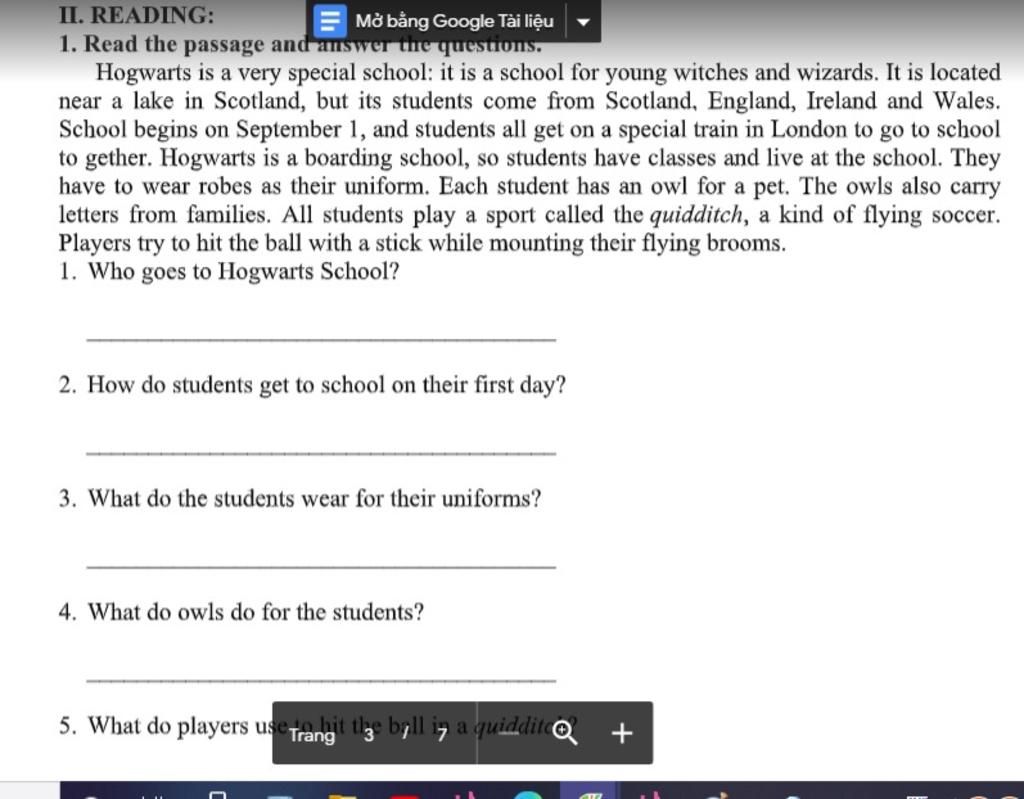
Task: Click the passage line starting 'Players try to hit the ball'
Action: tap(423, 244)
